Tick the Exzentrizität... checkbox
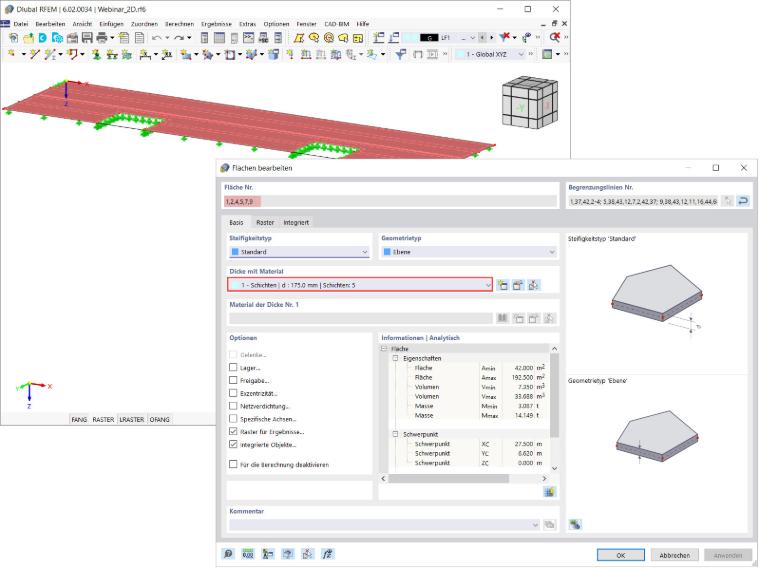Image resolution: width=760 pixels, height=570 pixels. click(233, 393)
